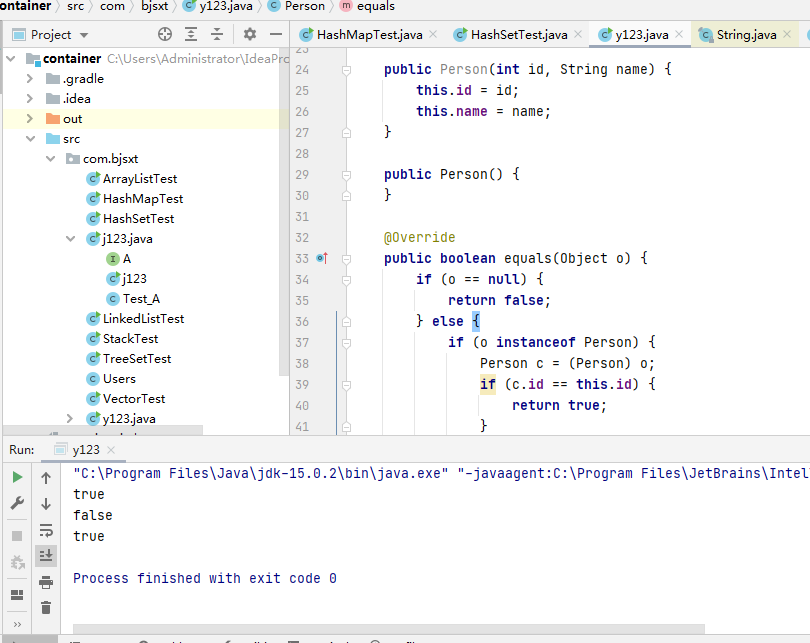Select HashSetTest in project tree
This screenshot has height=643, width=810.
coord(130,219)
